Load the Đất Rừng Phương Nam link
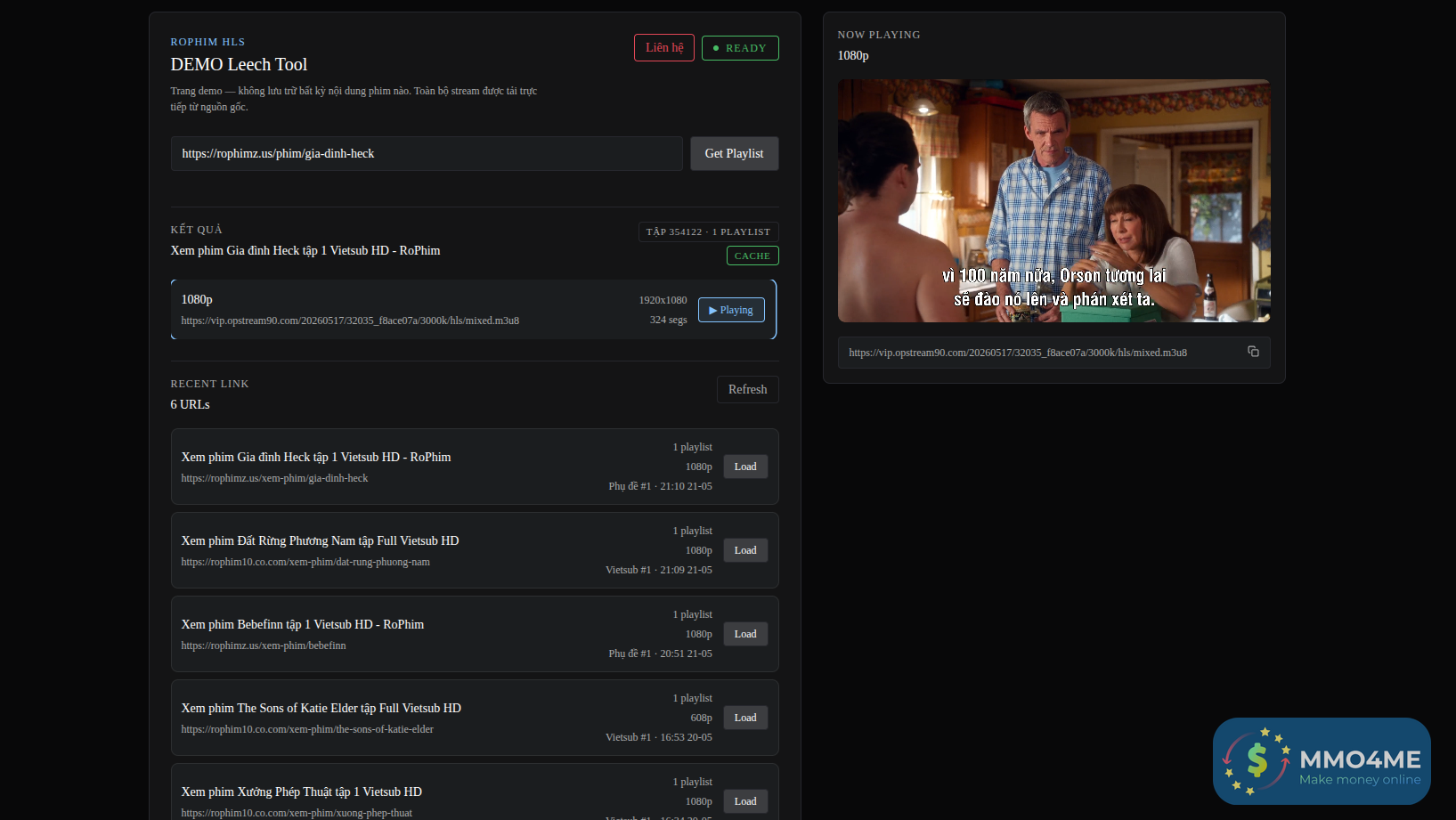 click(x=745, y=550)
